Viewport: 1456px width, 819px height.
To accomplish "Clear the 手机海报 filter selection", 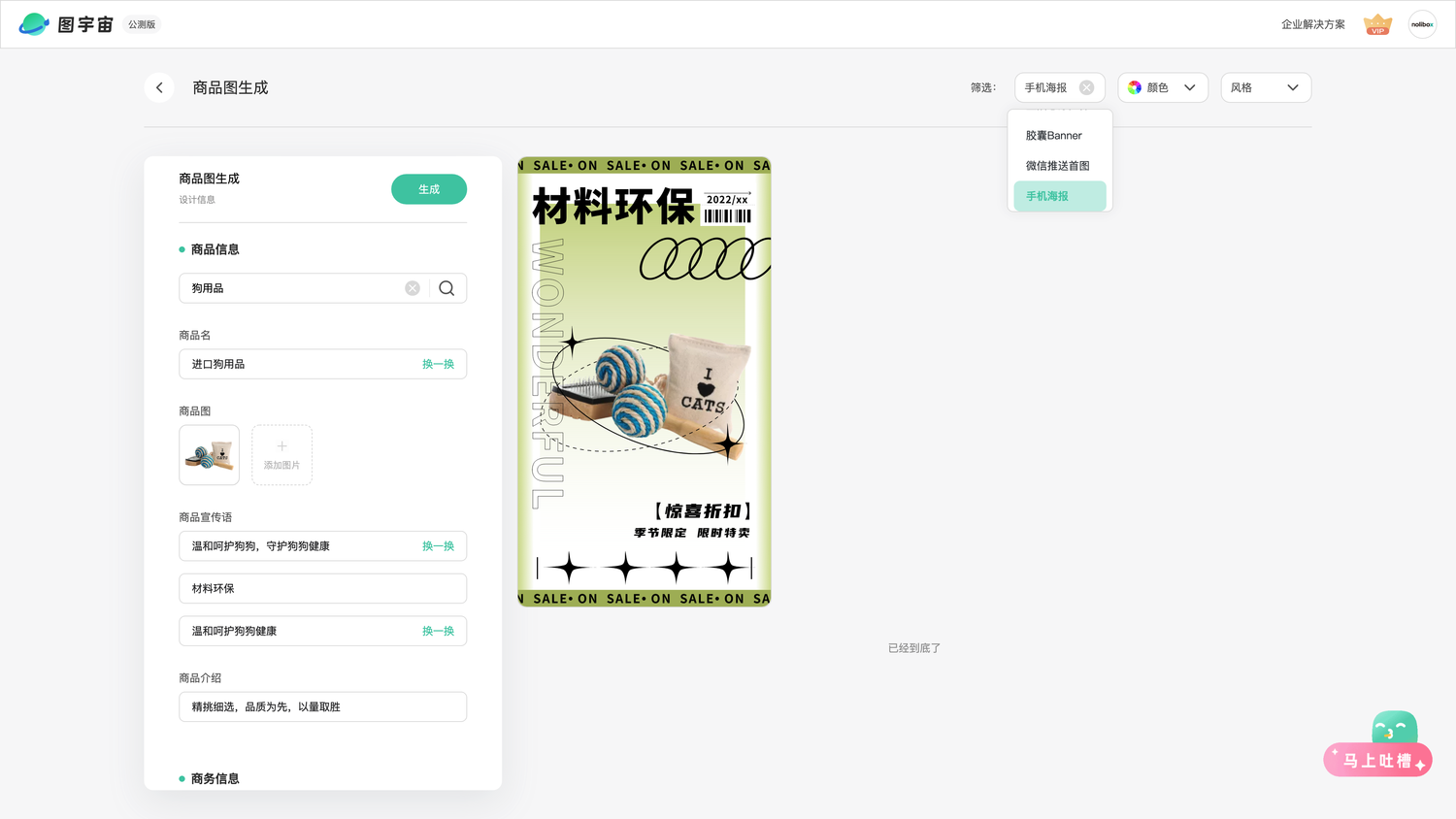I will pos(1086,87).
